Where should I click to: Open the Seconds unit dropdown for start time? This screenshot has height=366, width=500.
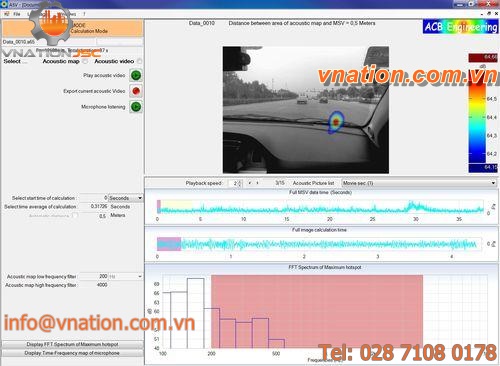[x=126, y=198]
